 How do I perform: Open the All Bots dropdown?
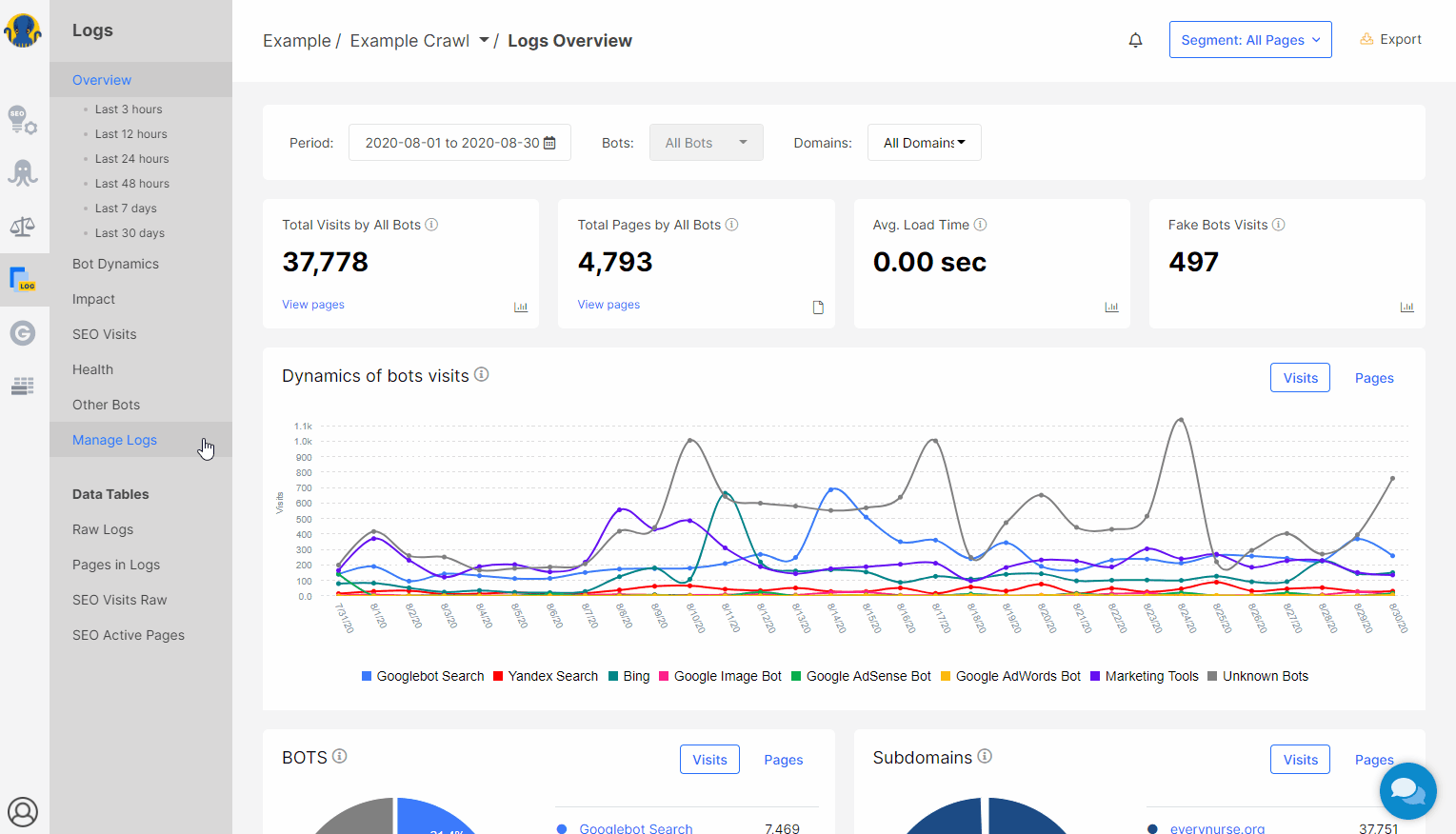(x=707, y=143)
